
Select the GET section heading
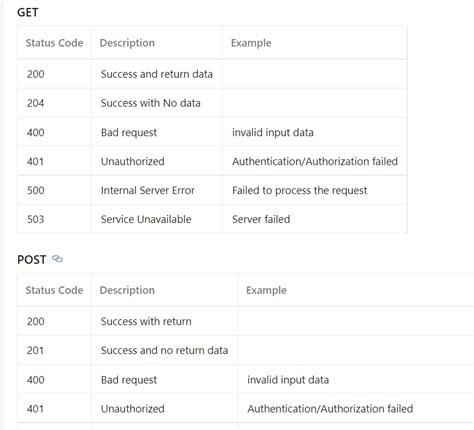(x=28, y=12)
